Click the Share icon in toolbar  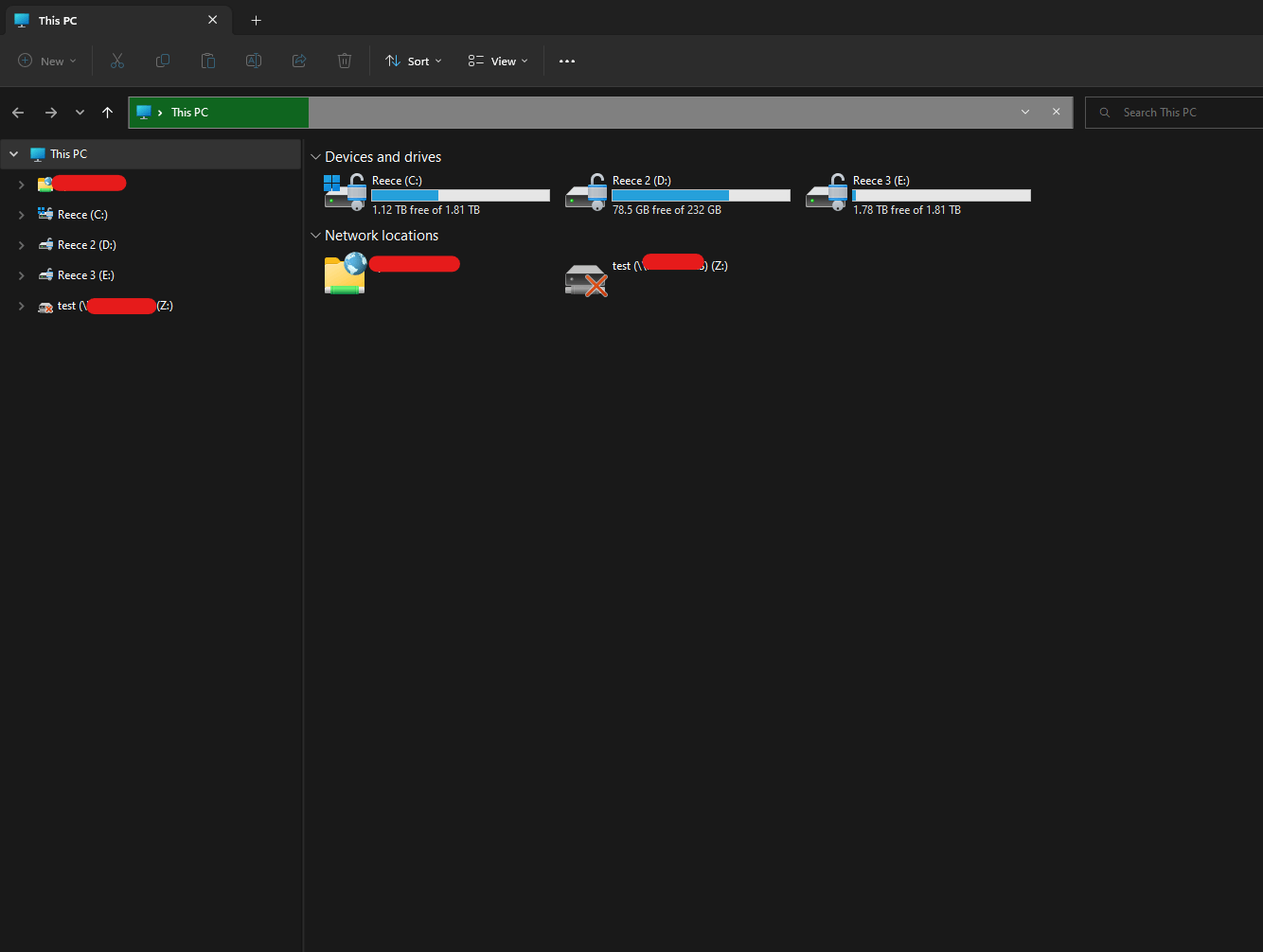tap(299, 61)
